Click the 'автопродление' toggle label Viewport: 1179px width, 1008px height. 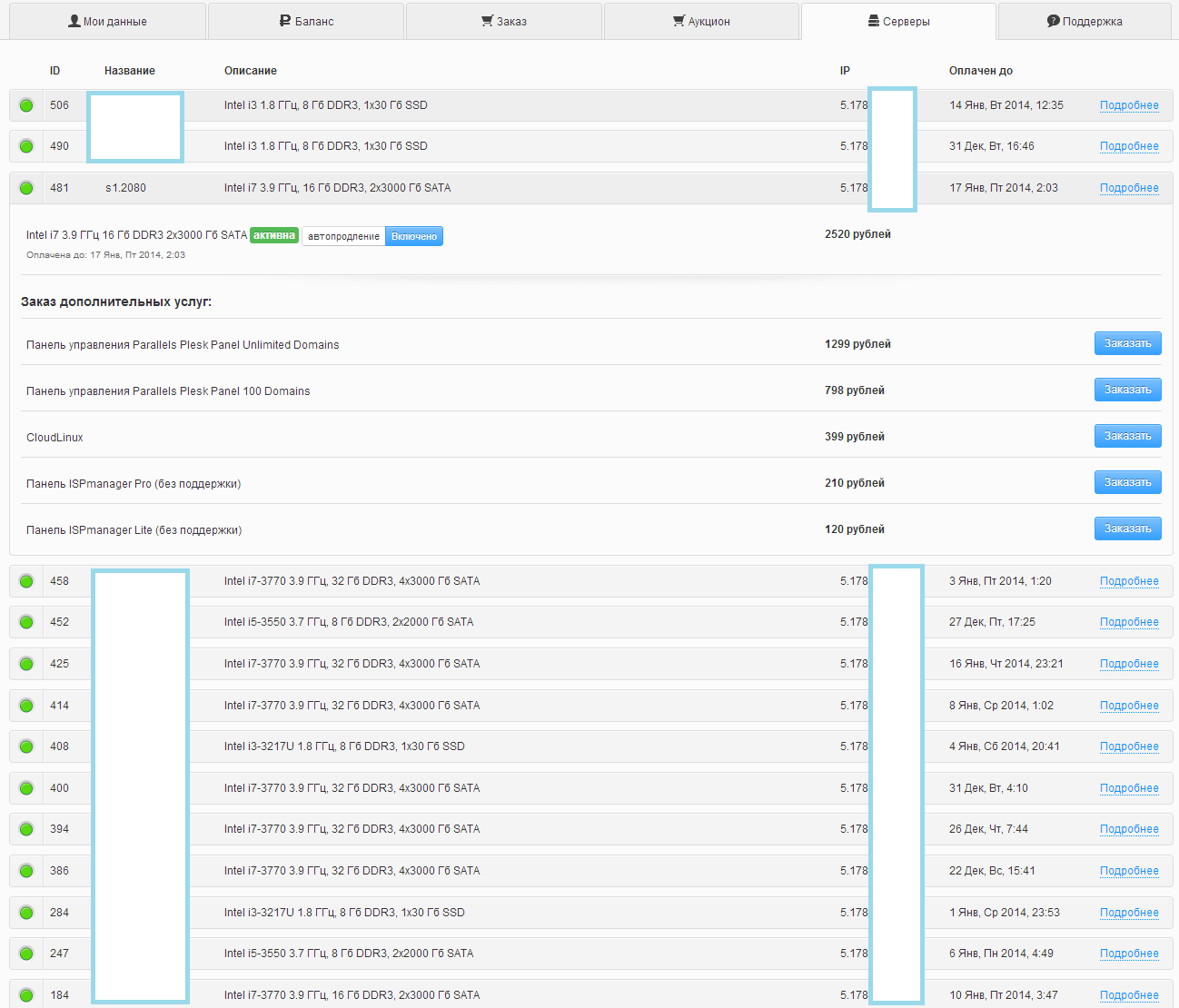(343, 236)
